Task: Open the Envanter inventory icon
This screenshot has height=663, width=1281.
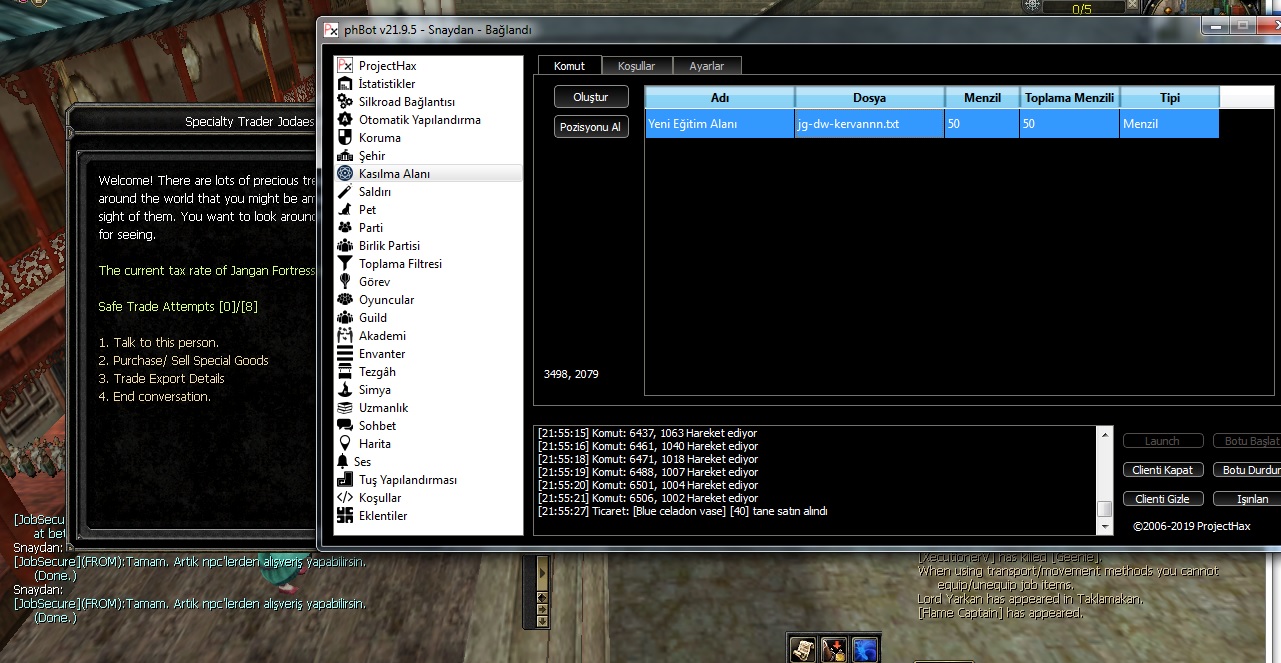Action: (x=345, y=354)
